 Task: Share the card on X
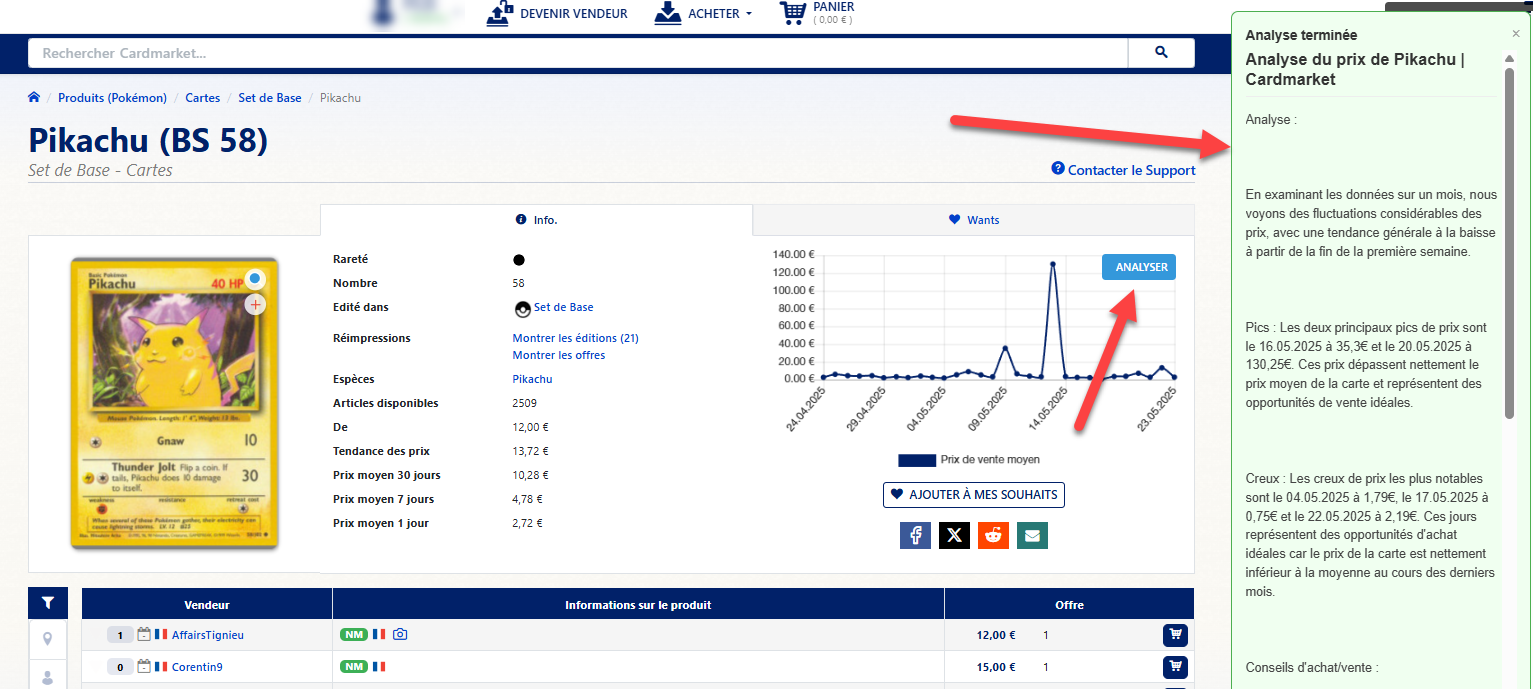coord(954,536)
